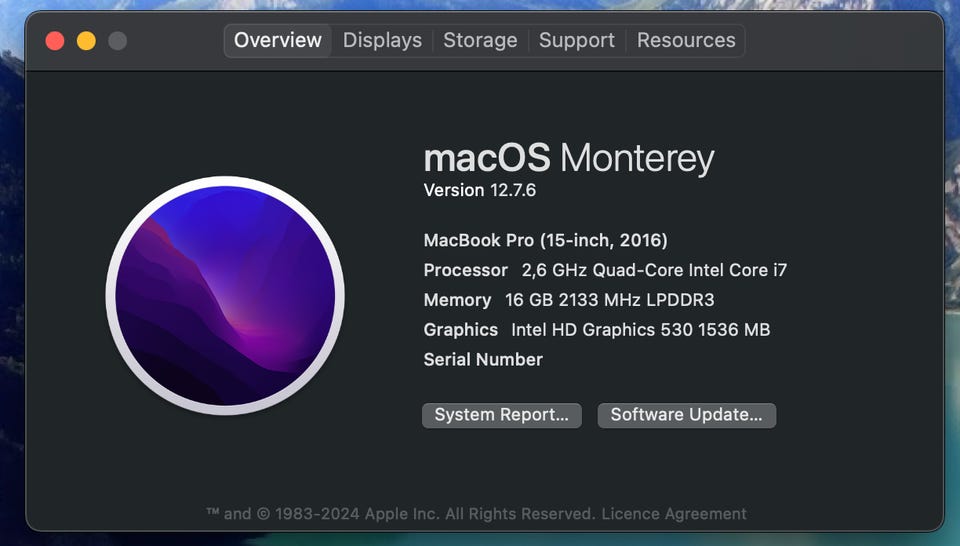Show the Resources tab
Viewport: 960px width, 546px height.
tap(686, 41)
